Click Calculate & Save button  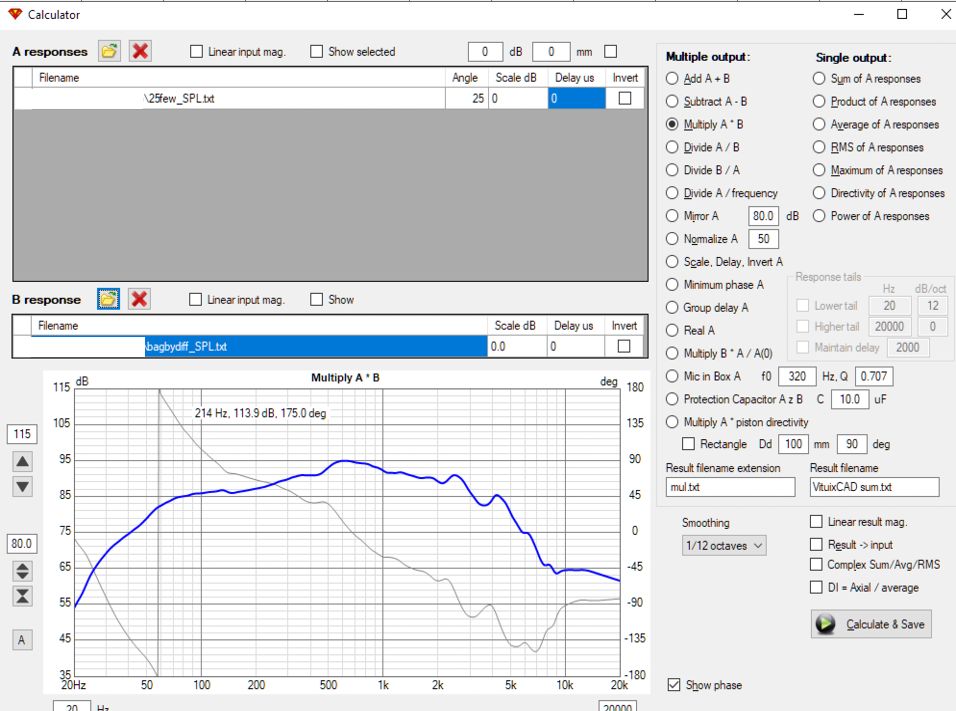(x=871, y=624)
